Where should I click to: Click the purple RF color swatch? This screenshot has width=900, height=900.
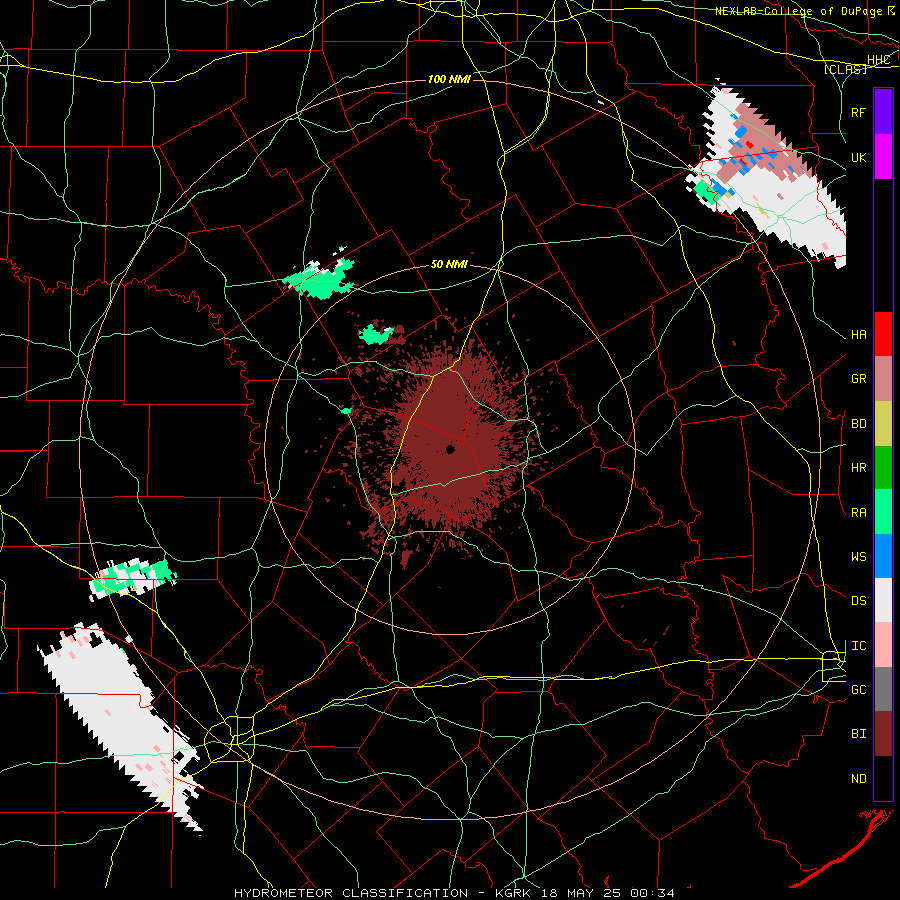(883, 112)
